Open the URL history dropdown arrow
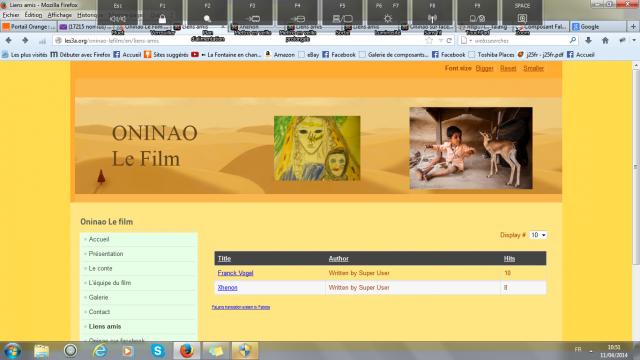The height and width of the screenshot is (360, 640). [x=440, y=40]
